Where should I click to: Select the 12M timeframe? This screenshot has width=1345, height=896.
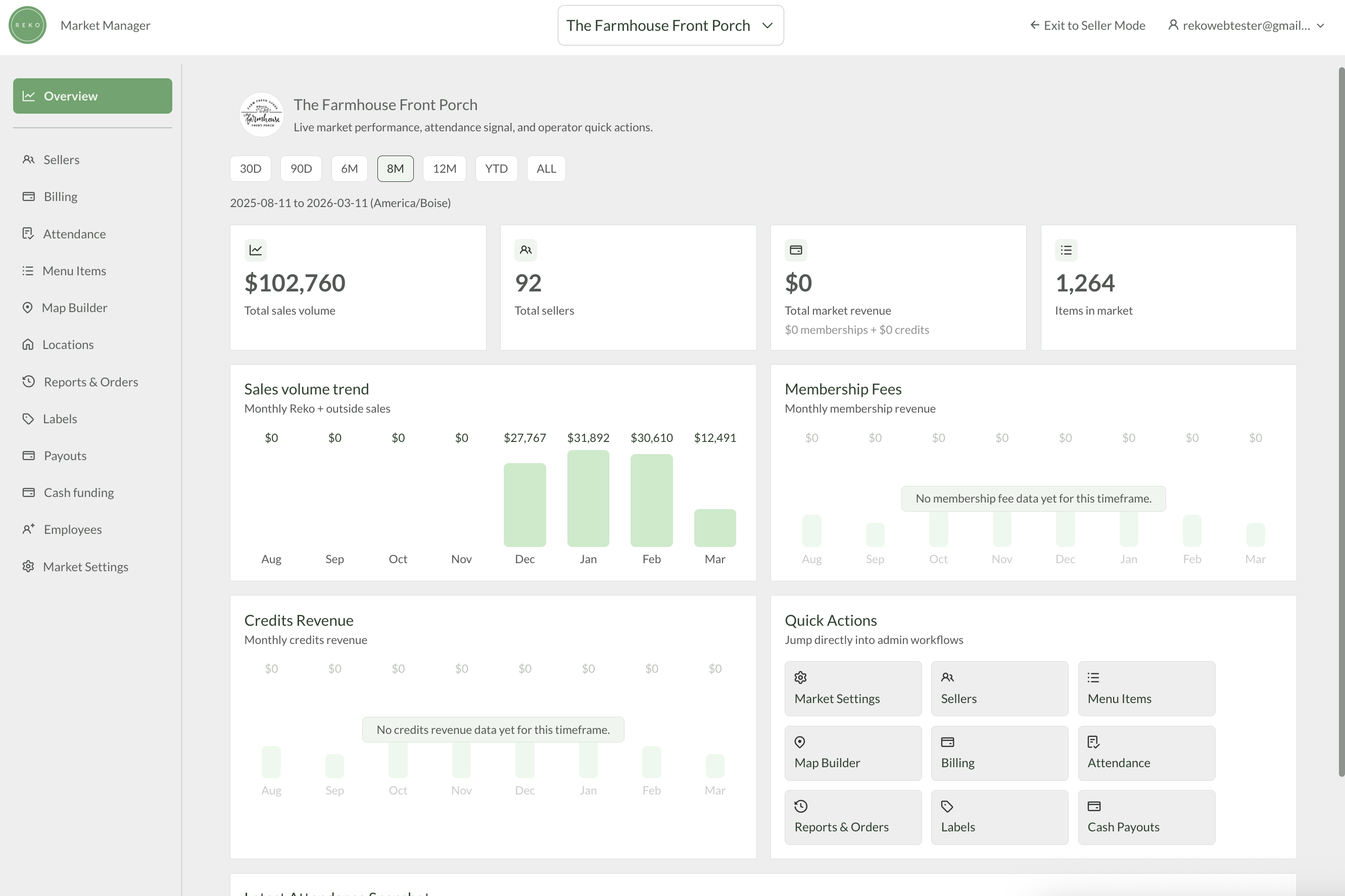[445, 169]
